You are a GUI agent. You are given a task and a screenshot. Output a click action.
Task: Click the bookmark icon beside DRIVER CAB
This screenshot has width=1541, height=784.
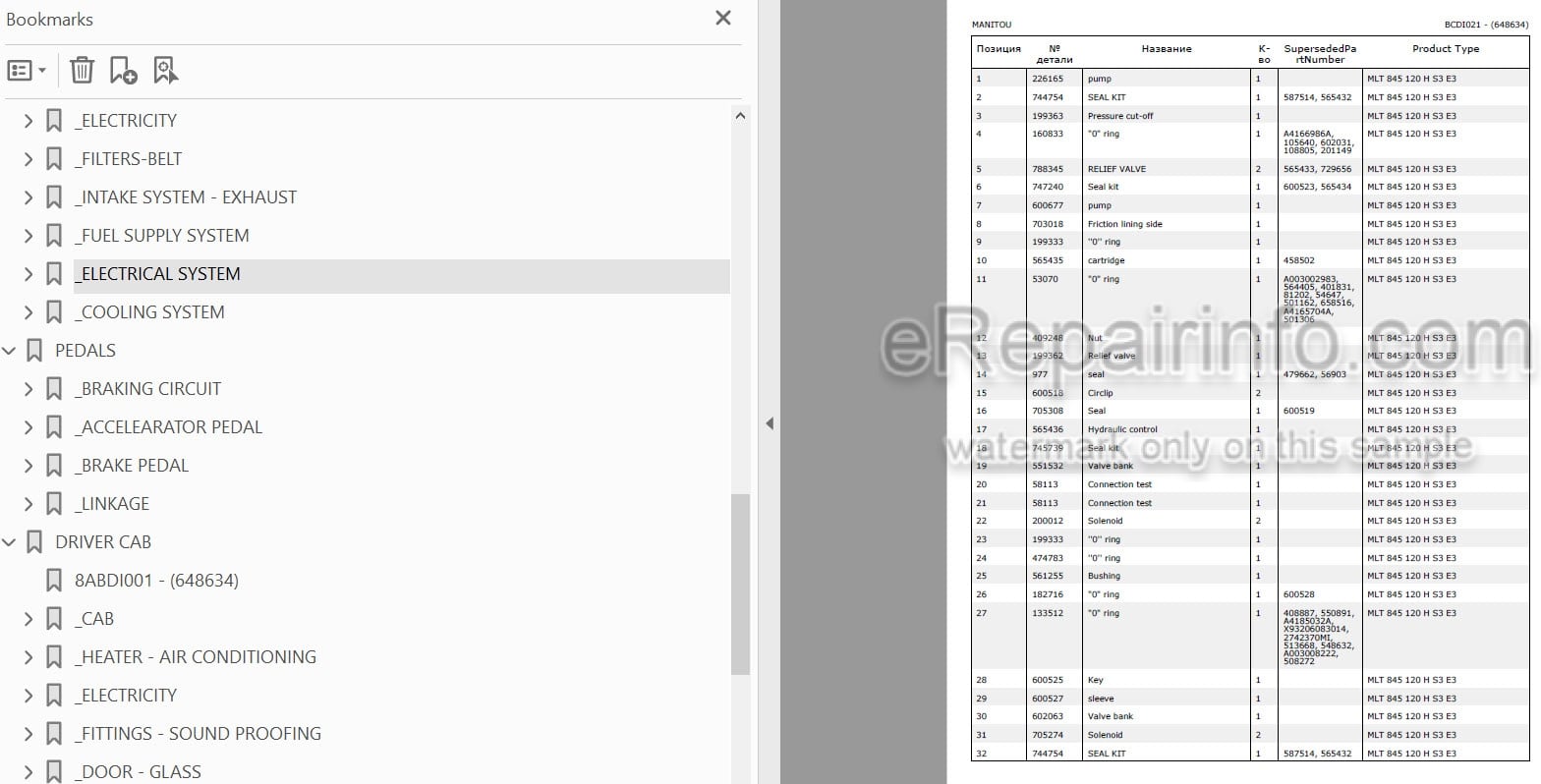34,542
